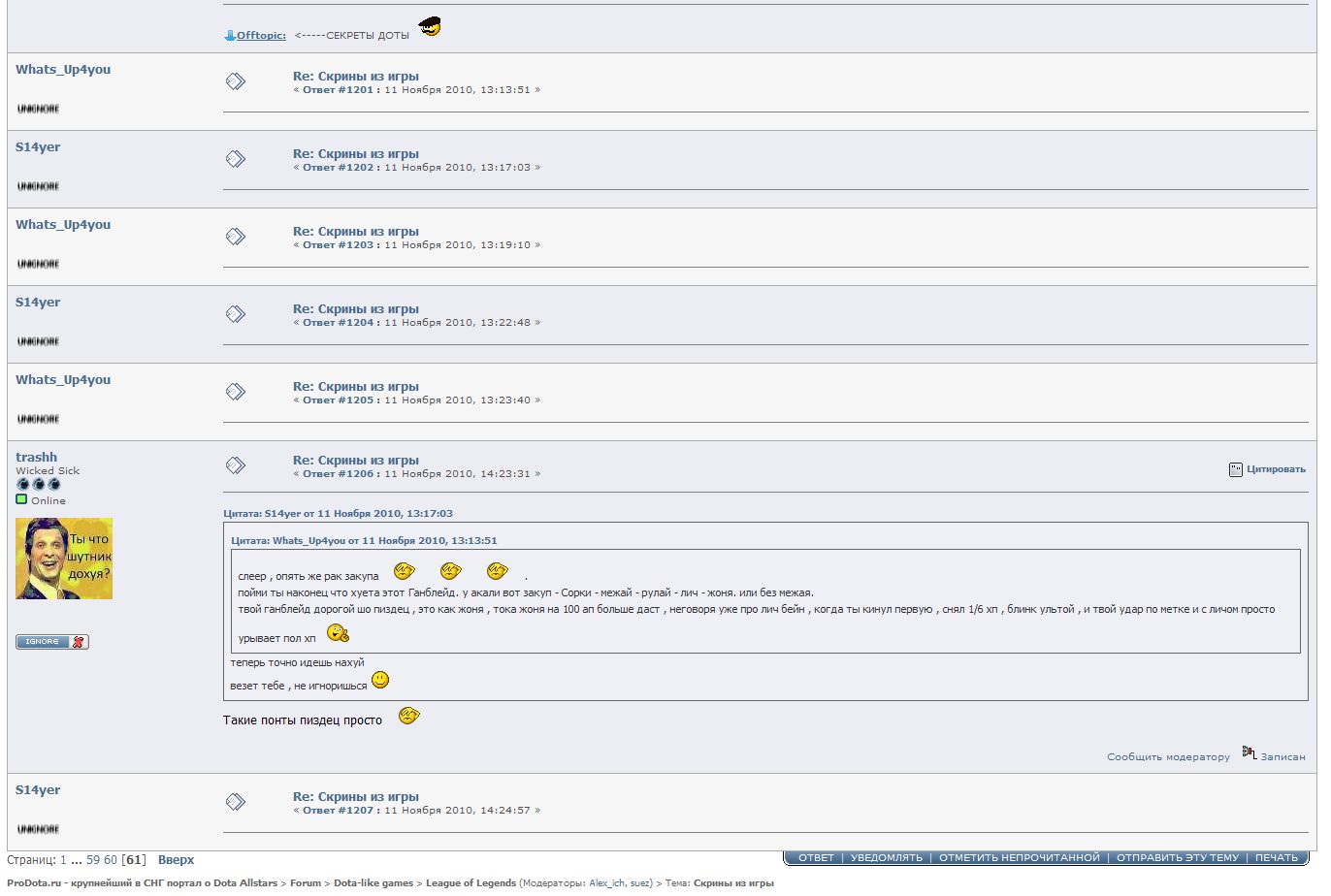Open League of Legends breadcrumb link
This screenshot has width=1331, height=896.
click(x=471, y=883)
